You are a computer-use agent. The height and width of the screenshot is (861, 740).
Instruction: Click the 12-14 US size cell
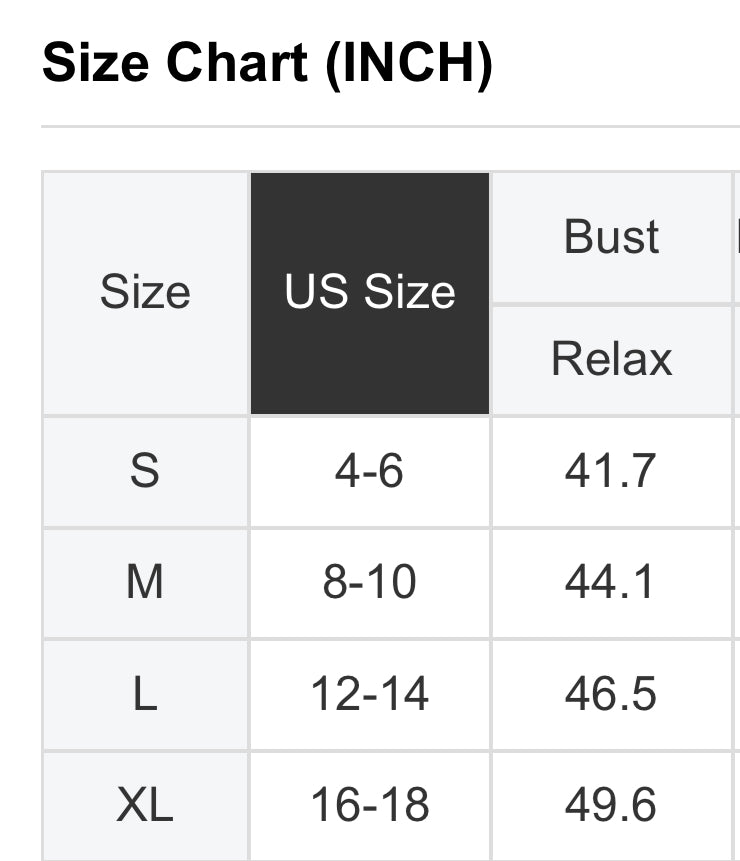point(370,694)
